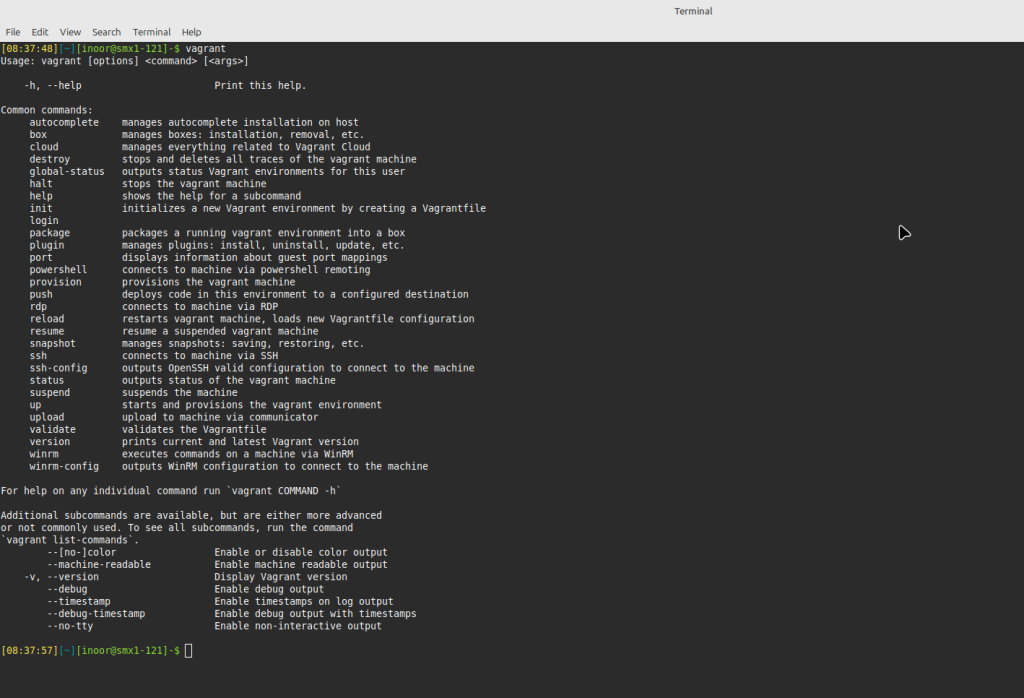Click the 'winrm-config' command name
This screenshot has width=1024, height=698.
(64, 466)
